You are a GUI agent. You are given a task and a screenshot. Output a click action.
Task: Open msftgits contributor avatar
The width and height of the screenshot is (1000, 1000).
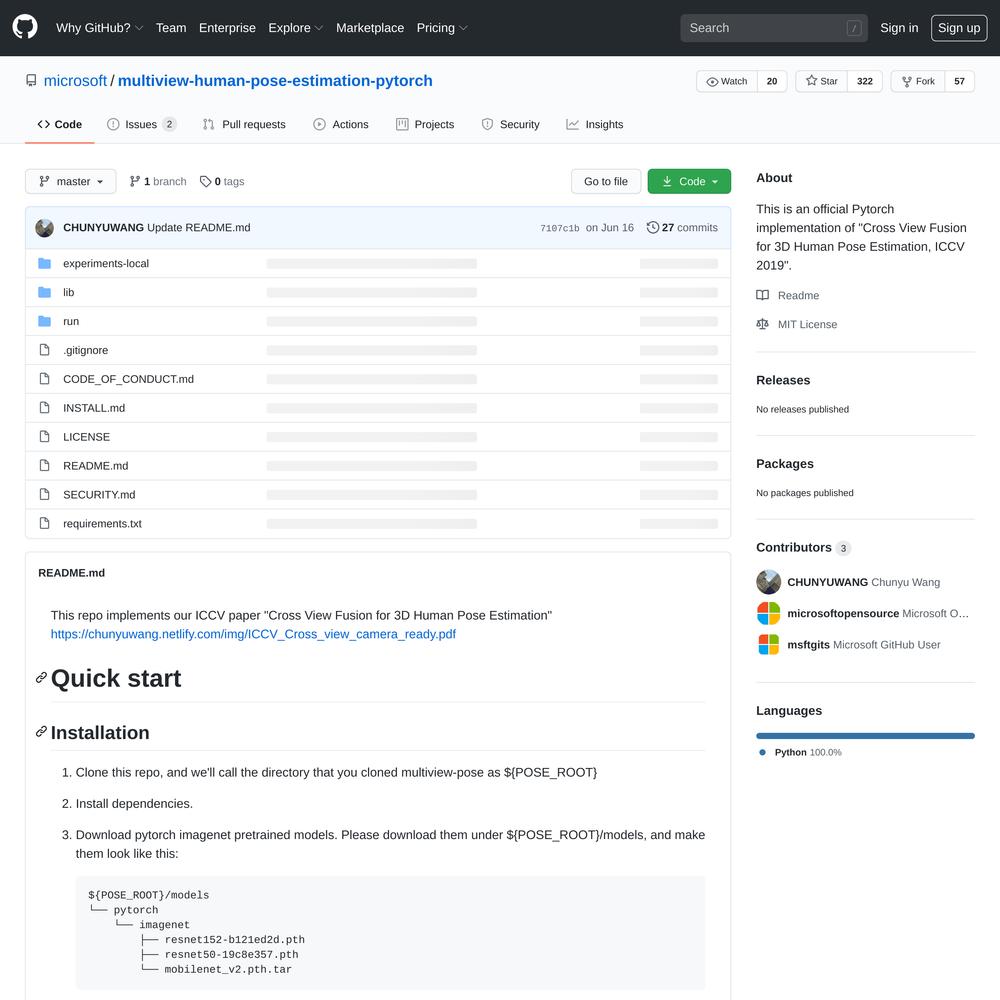[x=768, y=645]
